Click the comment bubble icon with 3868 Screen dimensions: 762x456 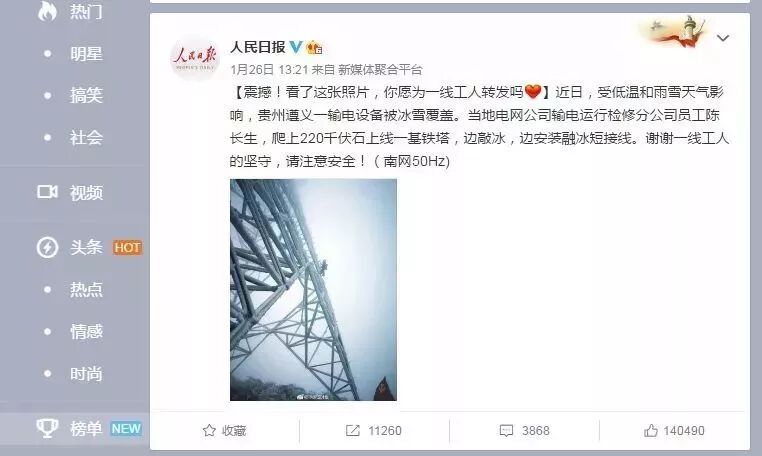coord(506,430)
